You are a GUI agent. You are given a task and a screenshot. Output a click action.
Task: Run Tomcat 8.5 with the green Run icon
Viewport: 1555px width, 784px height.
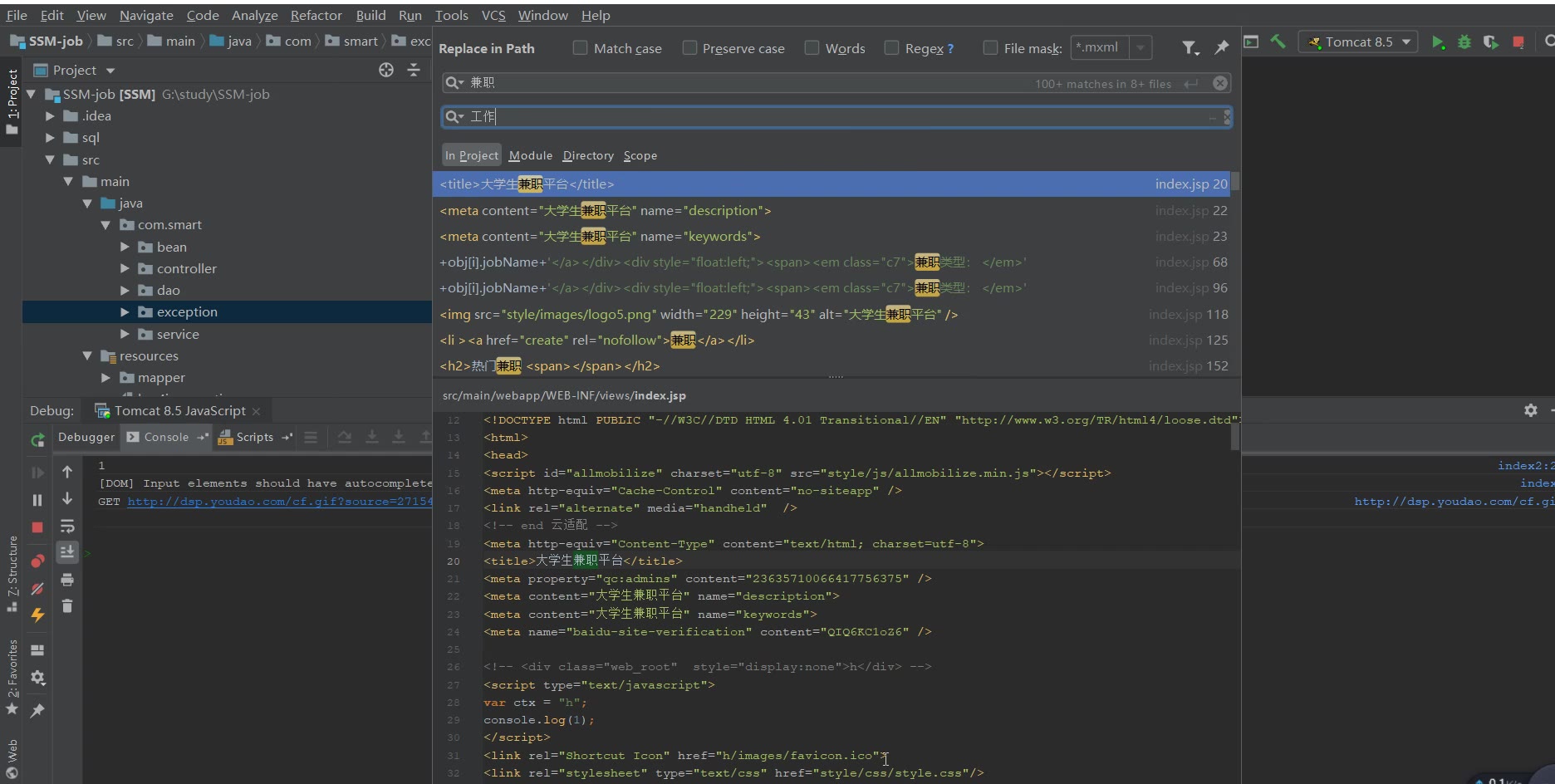coord(1438,42)
